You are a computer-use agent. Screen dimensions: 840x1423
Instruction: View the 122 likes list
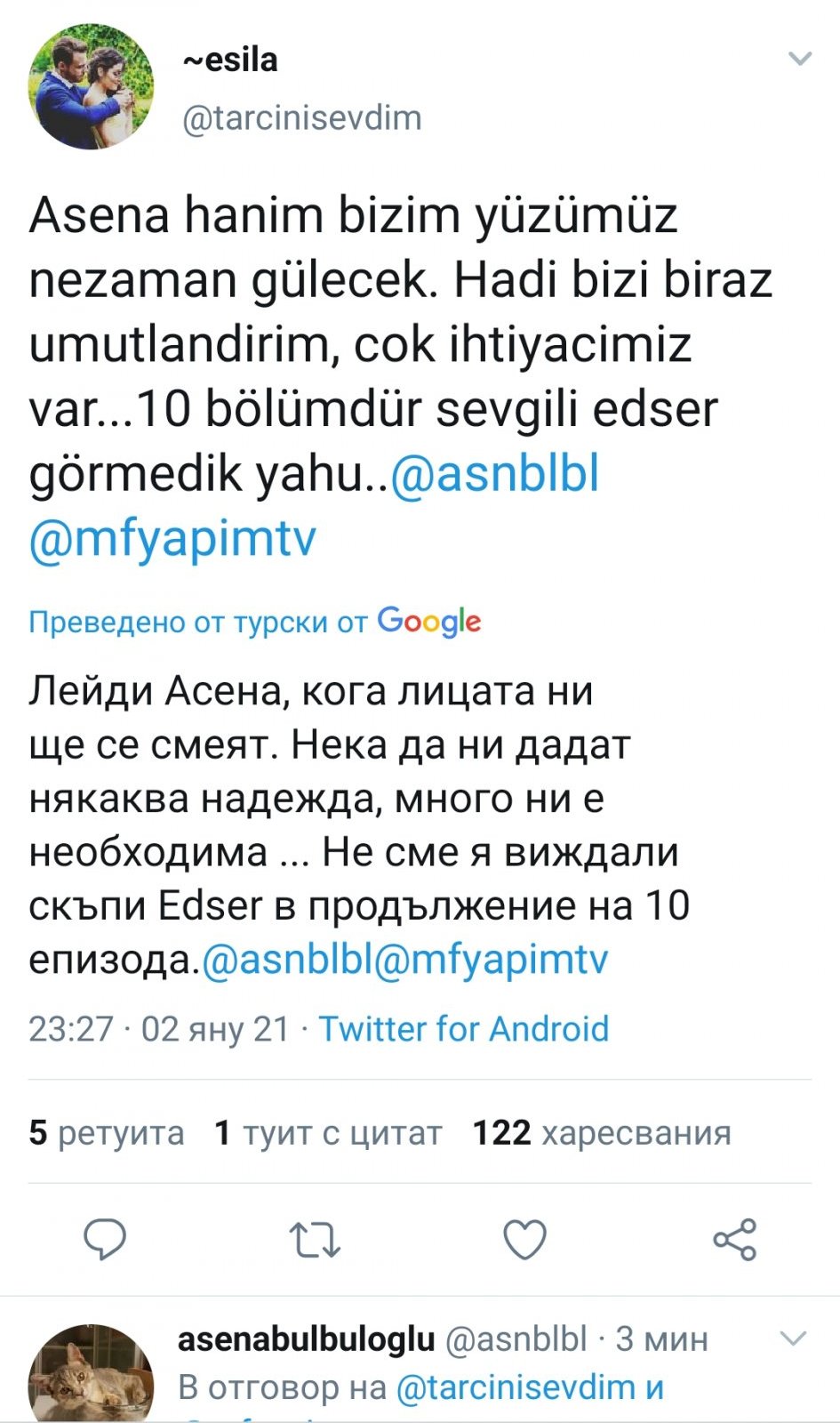602,1133
